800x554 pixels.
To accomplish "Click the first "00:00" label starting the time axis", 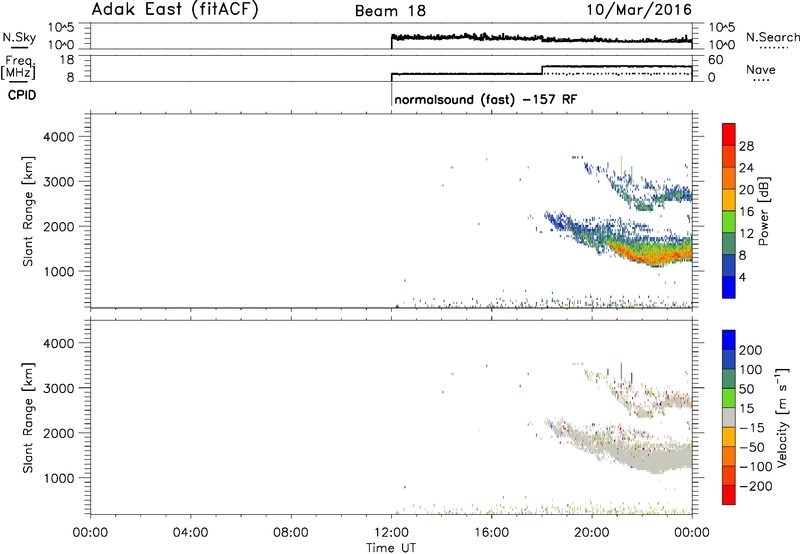I will tap(90, 533).
